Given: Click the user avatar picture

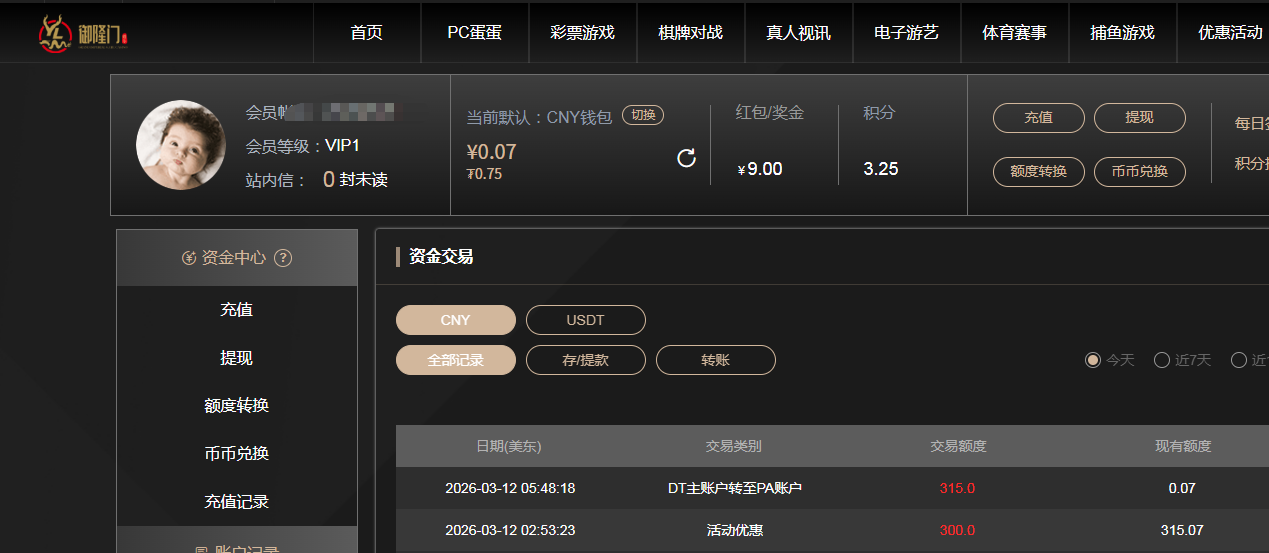Looking at the screenshot, I should (181, 145).
